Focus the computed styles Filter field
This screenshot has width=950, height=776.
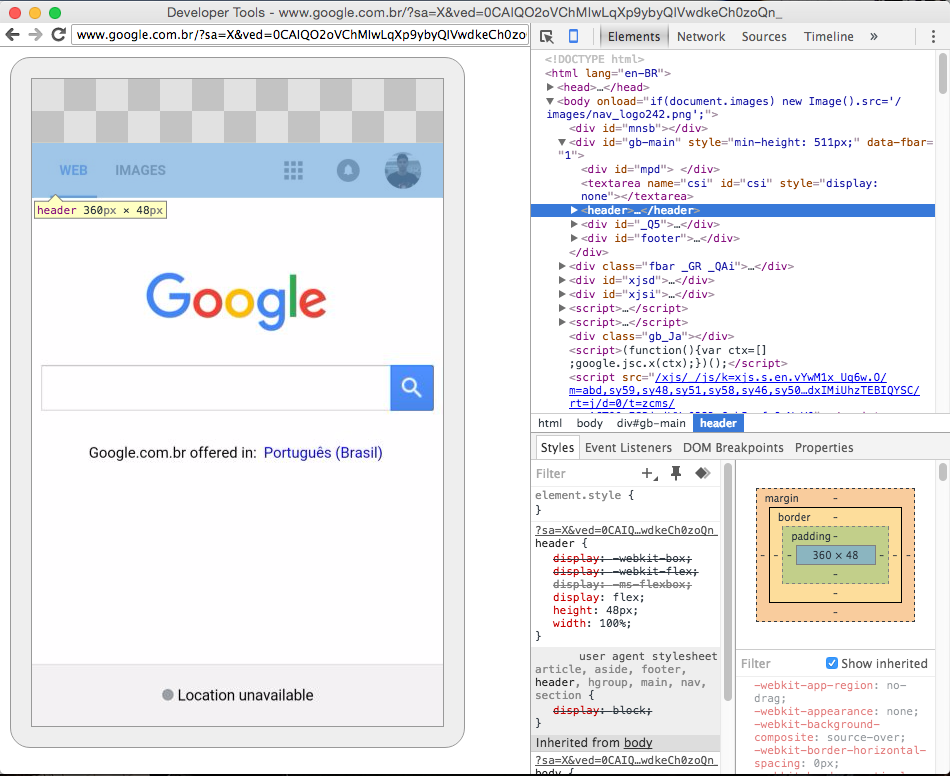point(780,663)
